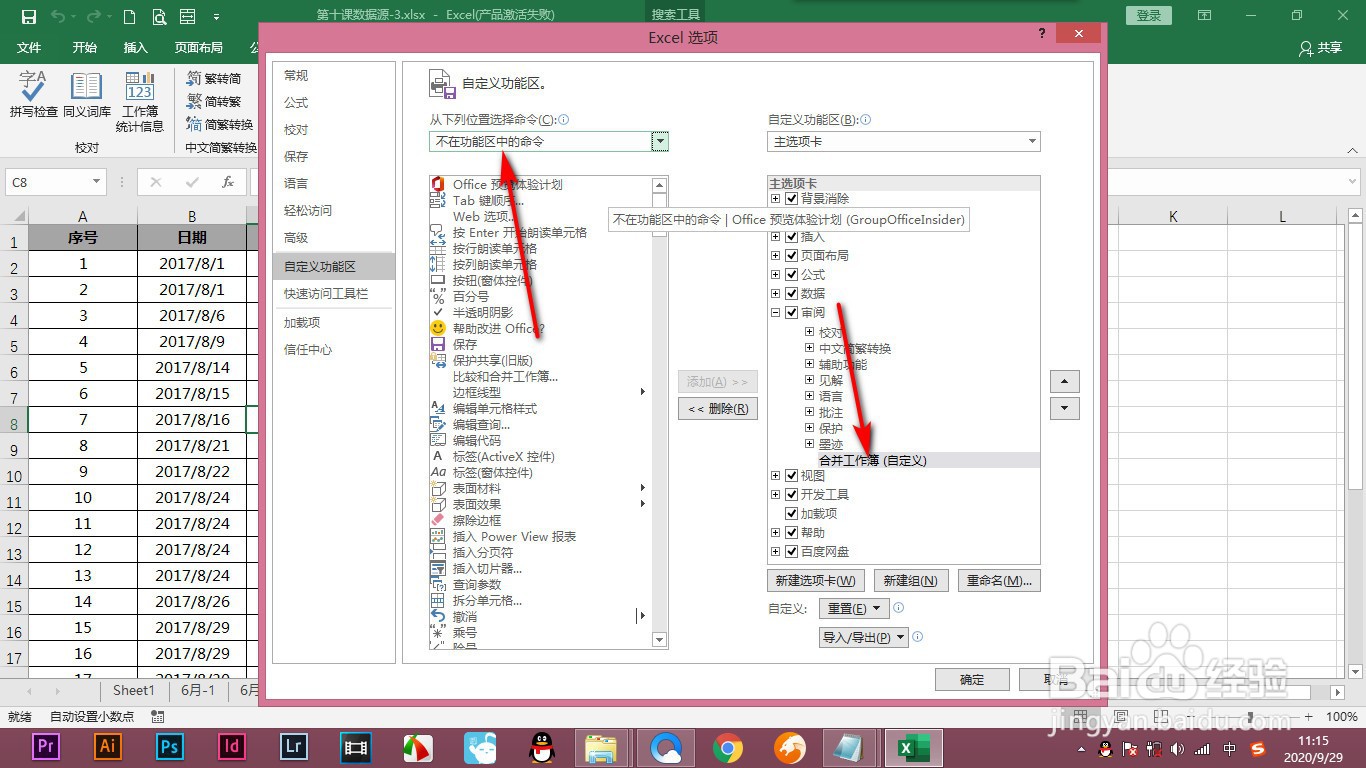Screen dimensions: 1366x768
Task: Open Google Chrome from the taskbar
Action: (727, 747)
